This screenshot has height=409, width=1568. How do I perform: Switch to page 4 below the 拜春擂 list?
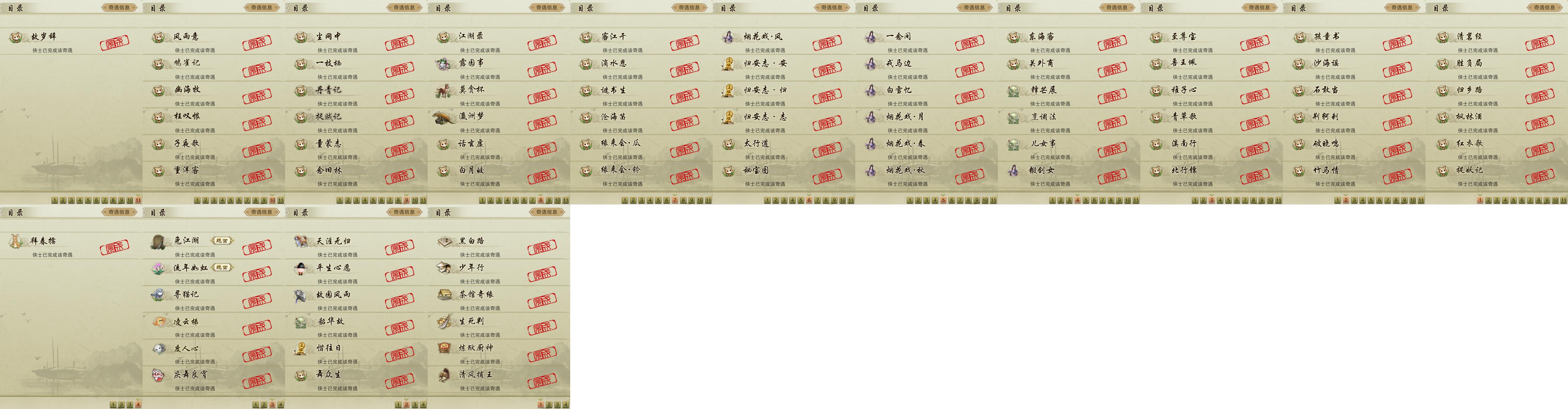click(139, 404)
